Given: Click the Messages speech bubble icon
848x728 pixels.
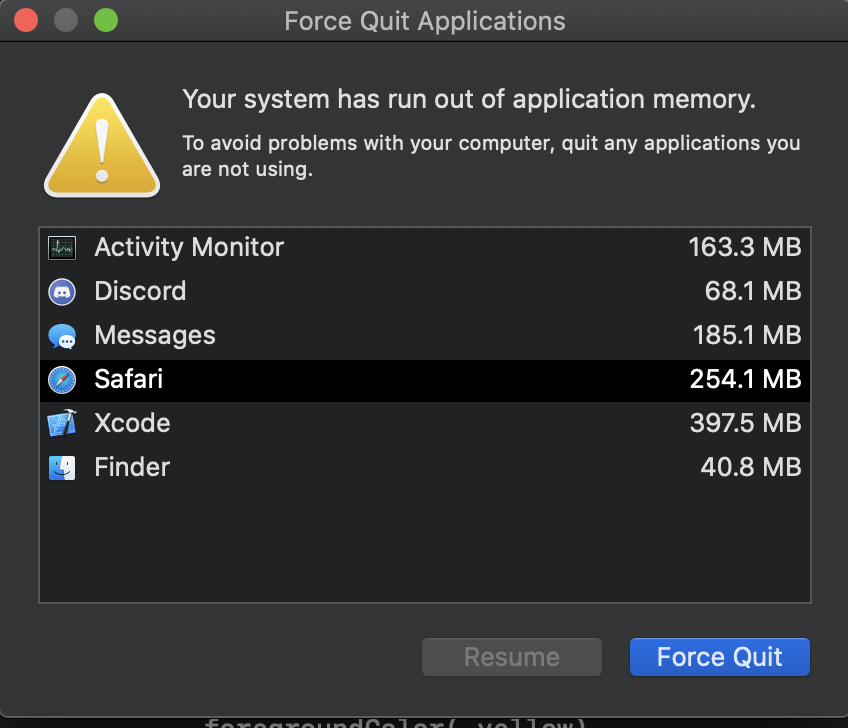Looking at the screenshot, I should tap(62, 337).
